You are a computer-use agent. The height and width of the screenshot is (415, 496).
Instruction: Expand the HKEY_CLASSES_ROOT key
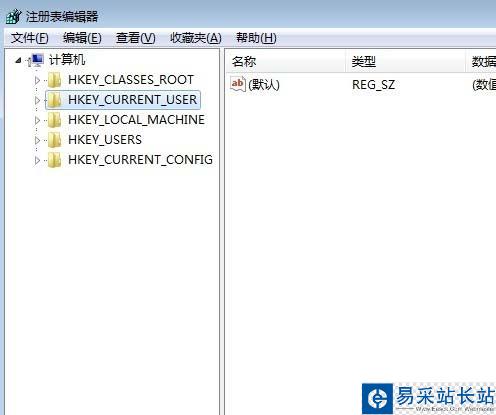coord(37,80)
